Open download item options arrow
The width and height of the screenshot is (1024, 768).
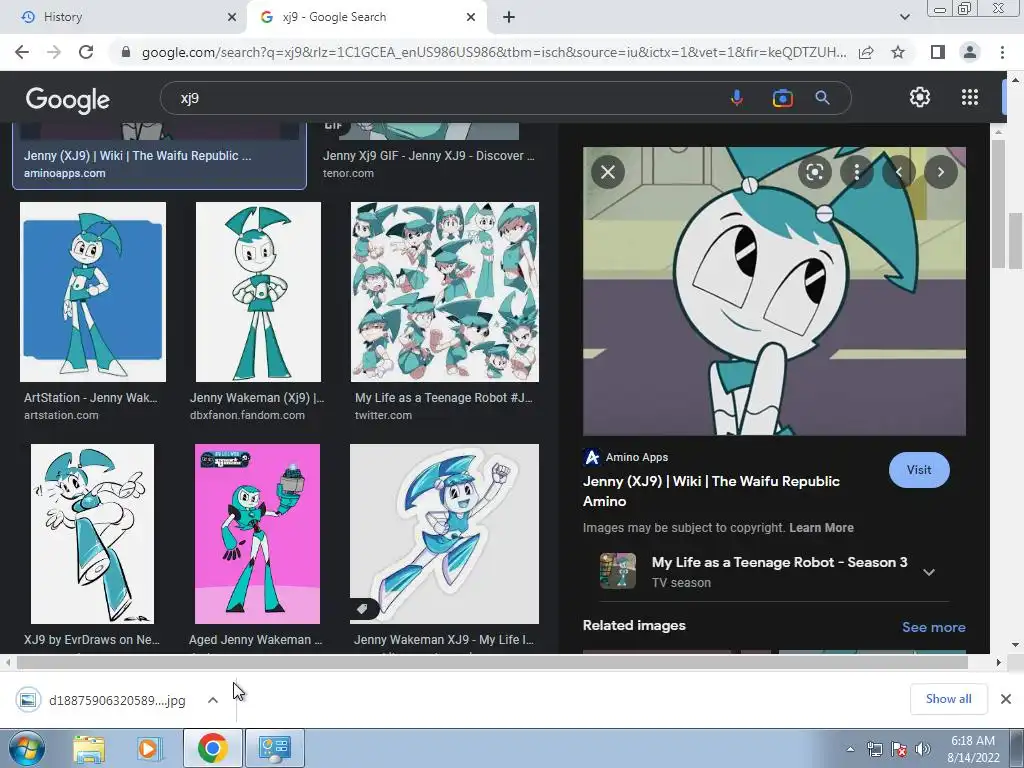pos(213,700)
